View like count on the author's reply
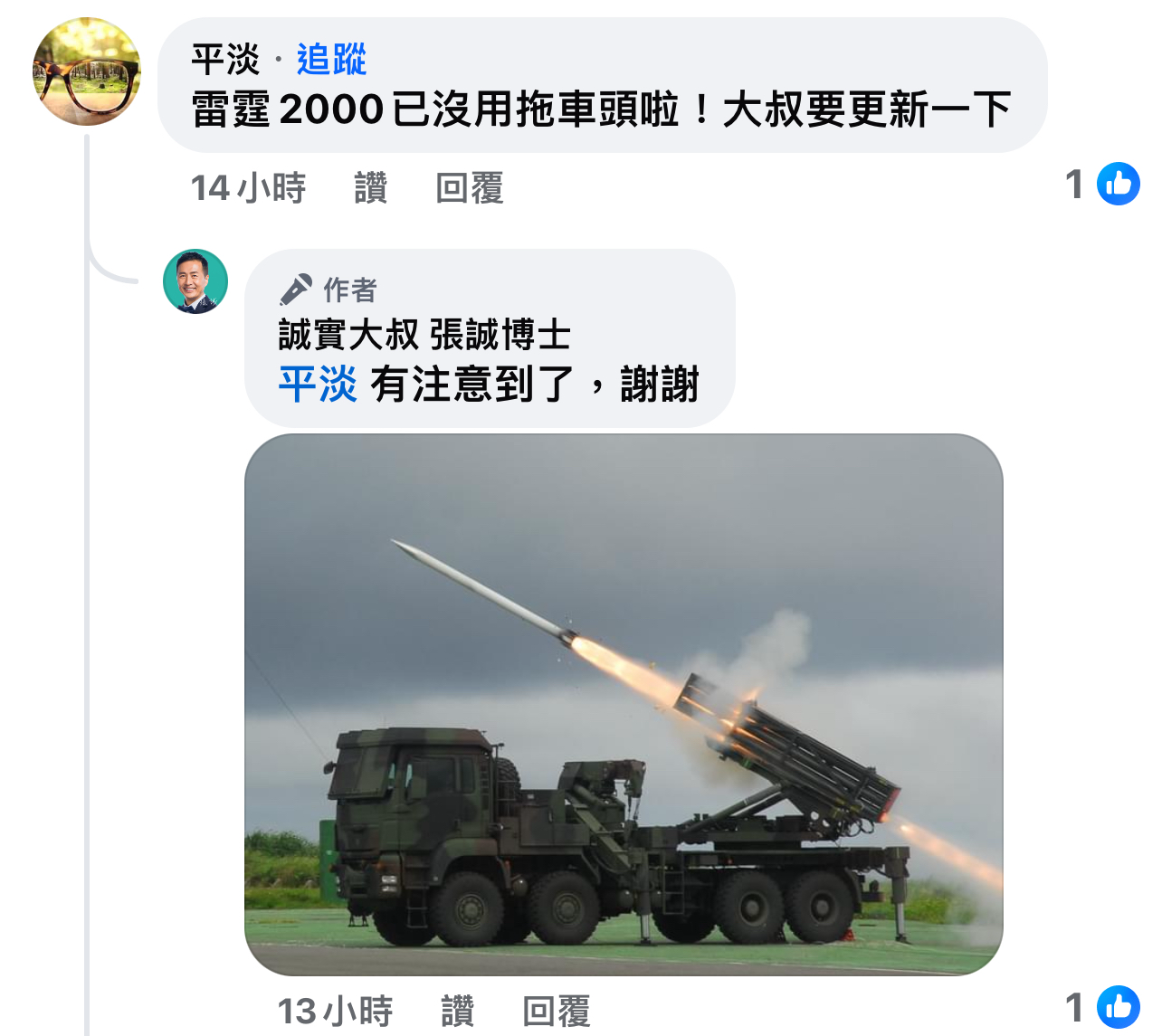1162x1036 pixels. (x=1074, y=1008)
